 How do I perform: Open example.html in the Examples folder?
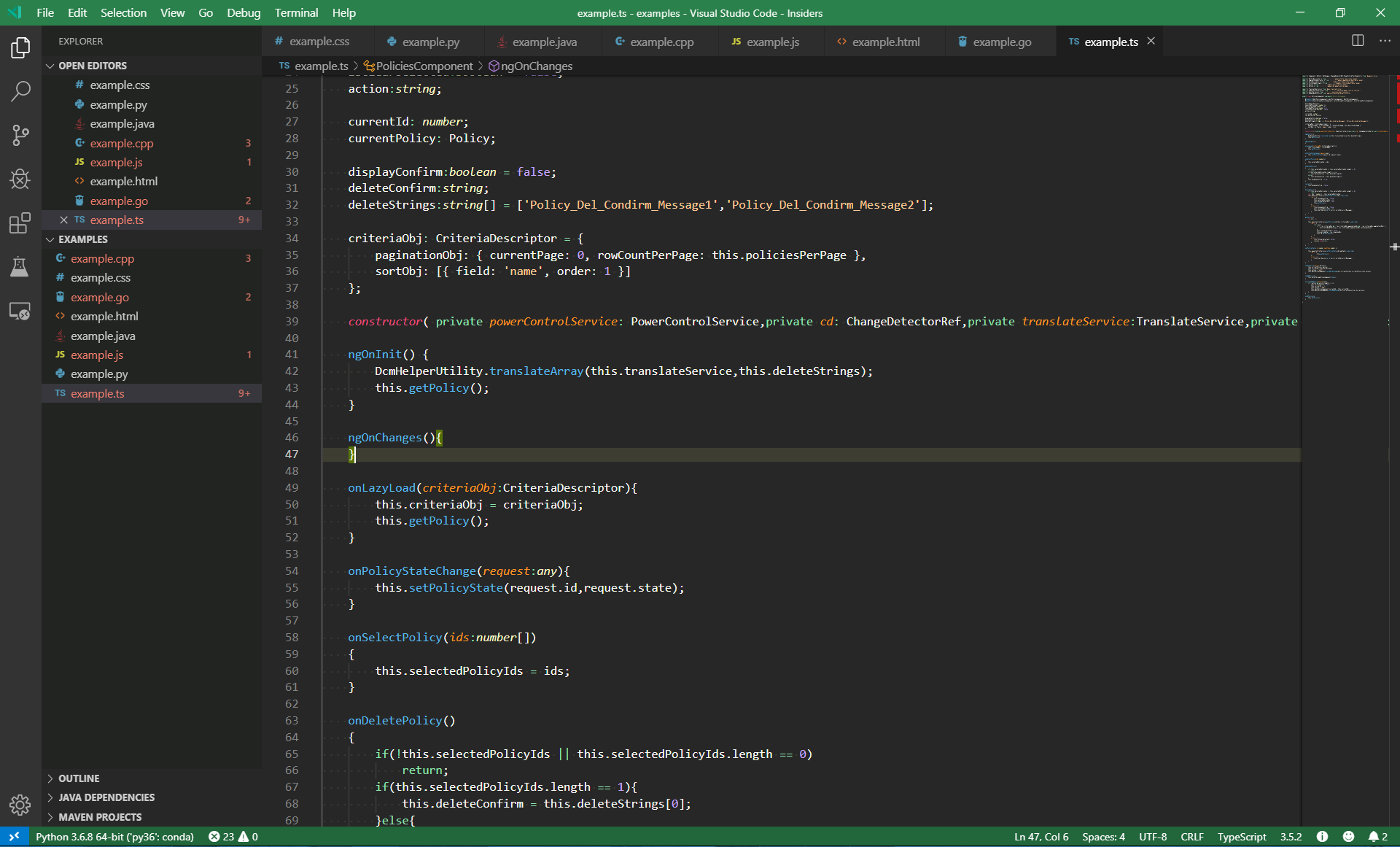(104, 316)
